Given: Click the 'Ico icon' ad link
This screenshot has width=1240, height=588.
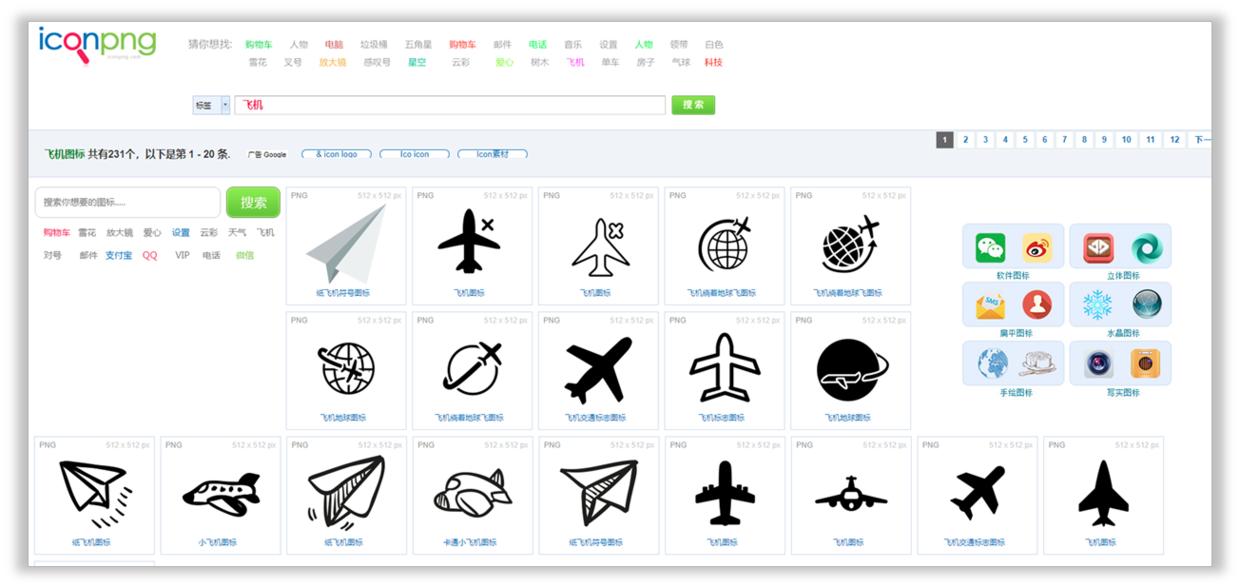Looking at the screenshot, I should tap(414, 154).
